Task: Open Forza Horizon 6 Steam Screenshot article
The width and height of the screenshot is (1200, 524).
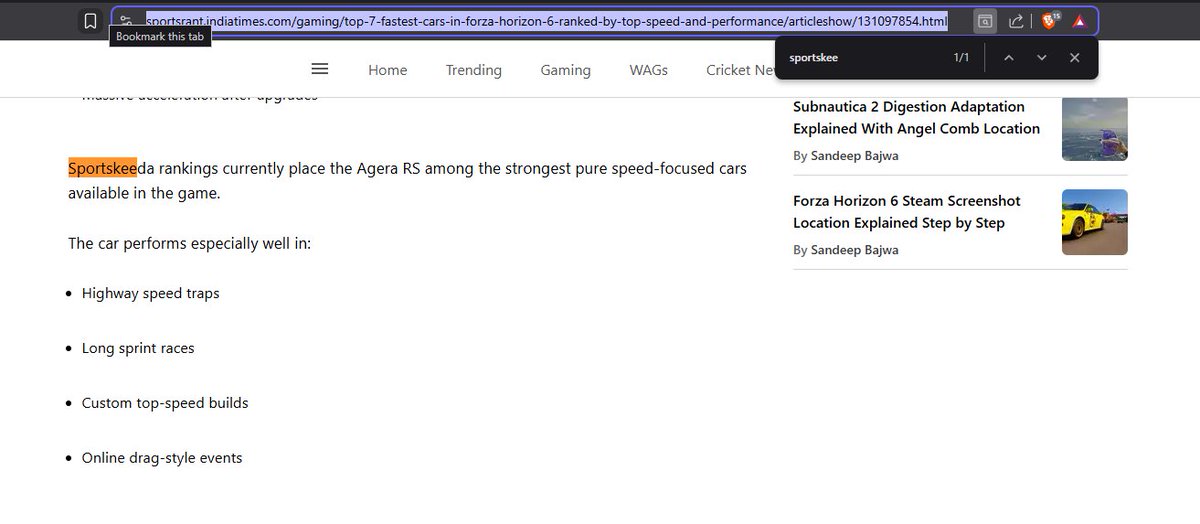Action: click(x=907, y=212)
